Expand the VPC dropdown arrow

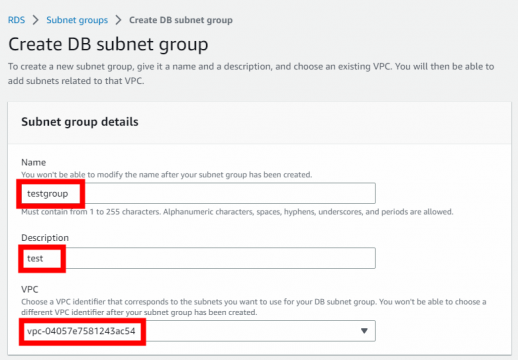(364, 331)
